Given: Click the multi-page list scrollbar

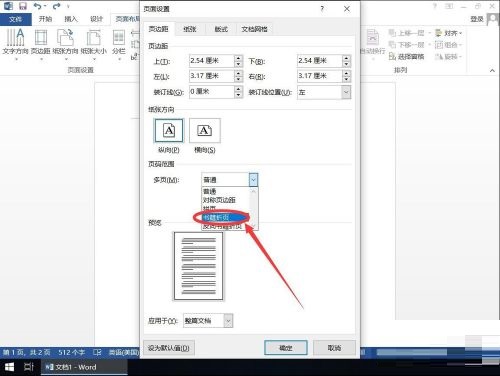Looking at the screenshot, I should click(253, 209).
